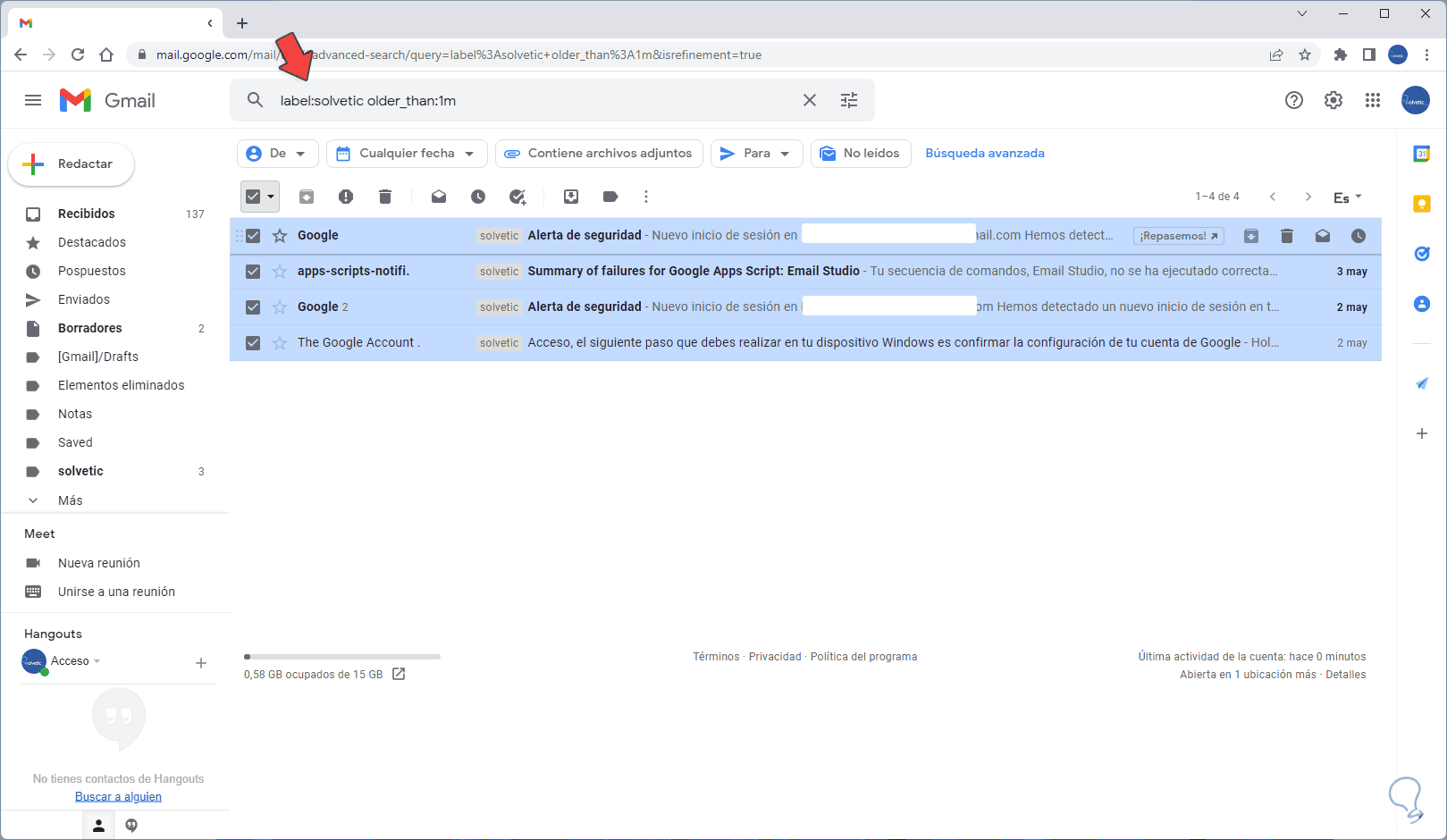Screen dimensions: 1447x840
Task: Open the De sender filter dropdown
Action: [278, 154]
